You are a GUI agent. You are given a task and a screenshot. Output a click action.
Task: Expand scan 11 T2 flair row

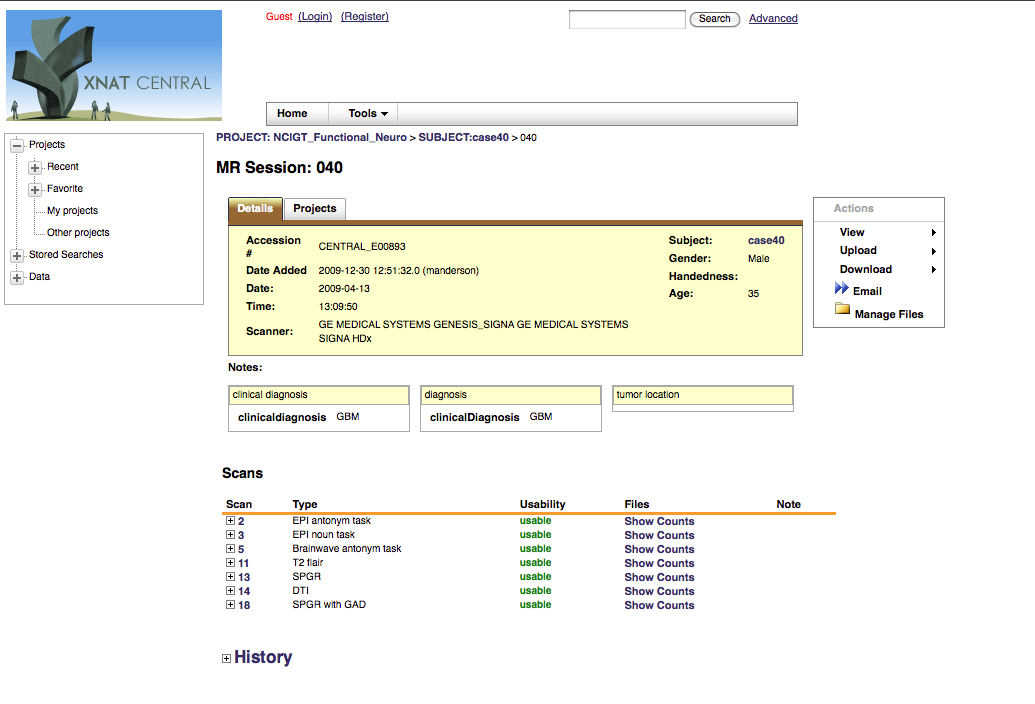[x=230, y=563]
